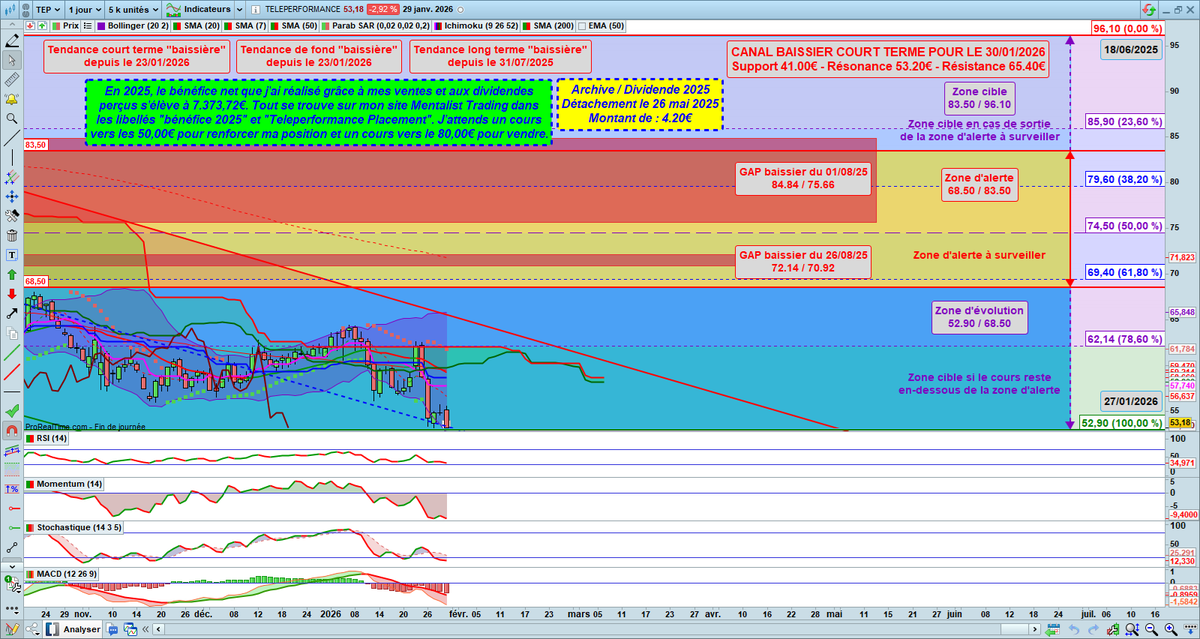Click the info icon beside TELEPERFORMANCE
The width and height of the screenshot is (1200, 639).
point(255,9)
